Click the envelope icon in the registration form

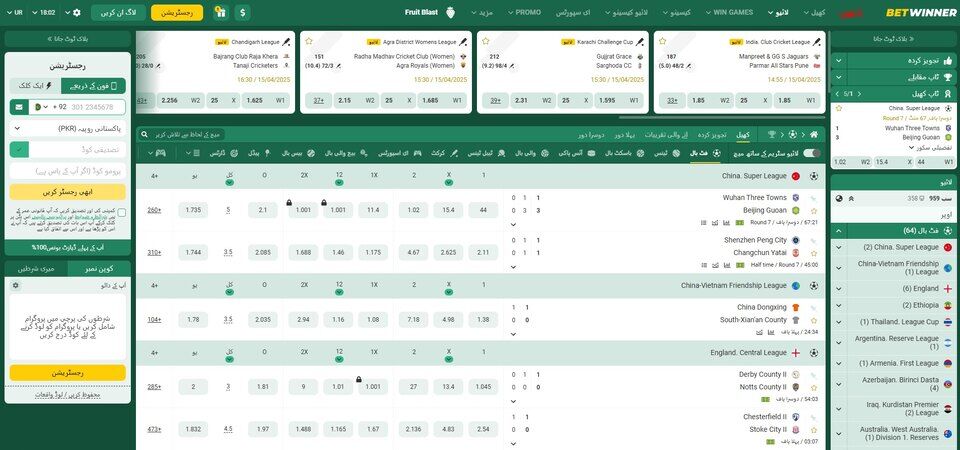pos(20,107)
